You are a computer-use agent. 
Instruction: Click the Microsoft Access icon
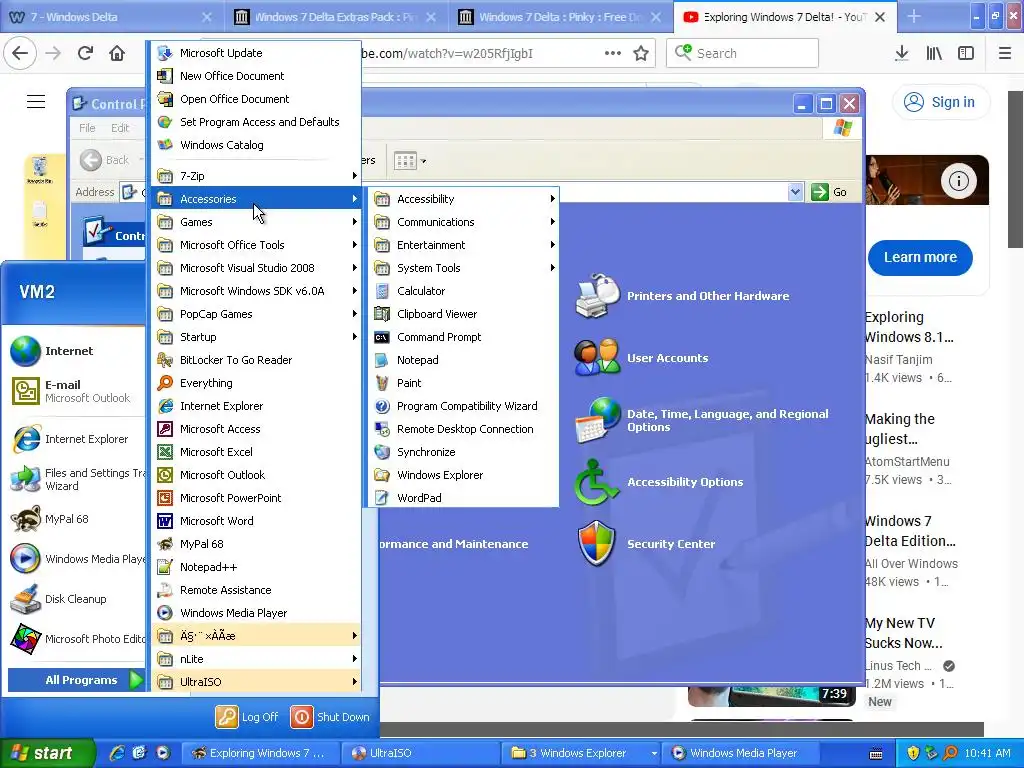click(x=165, y=429)
